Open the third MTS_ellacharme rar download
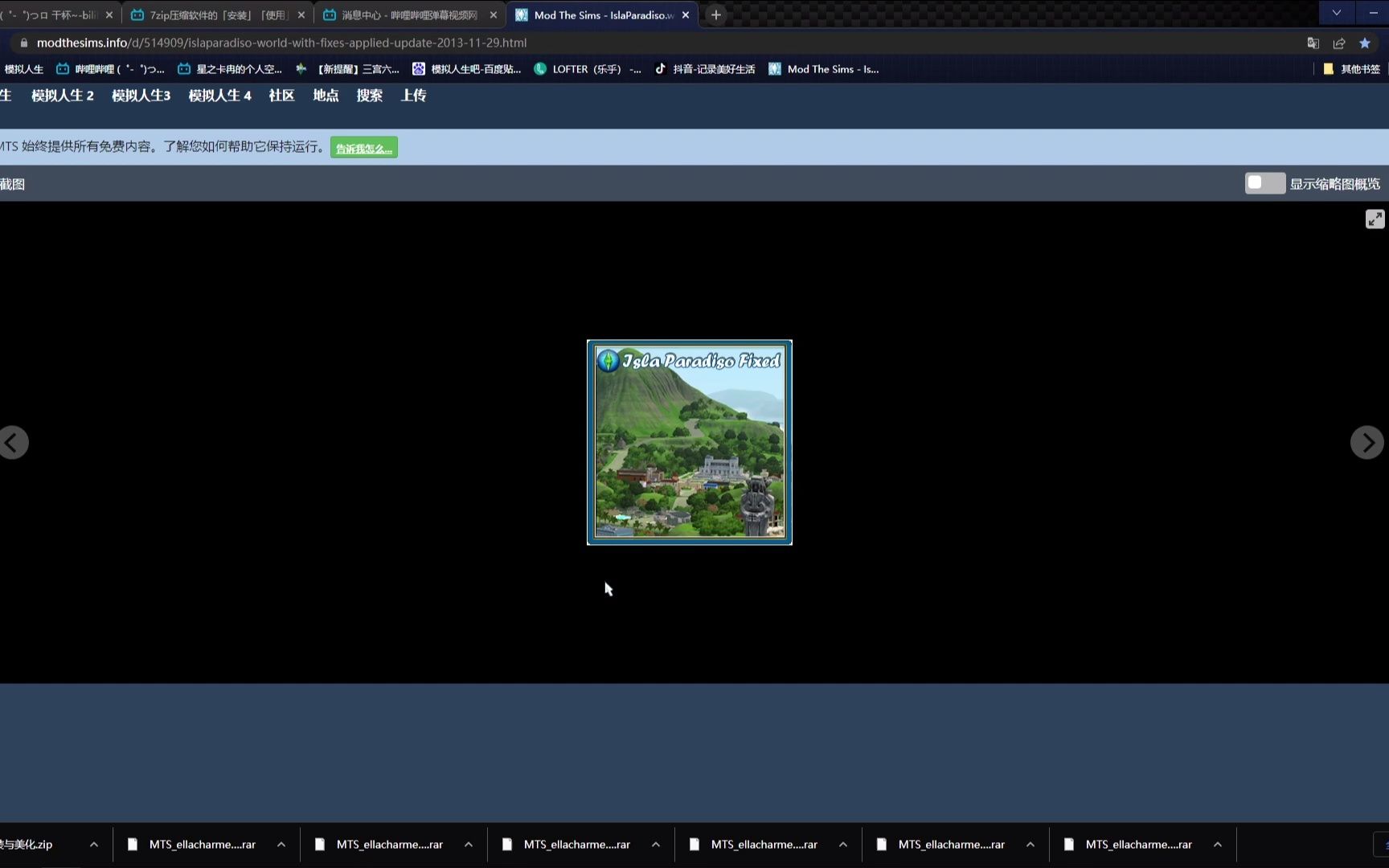 coord(567,845)
